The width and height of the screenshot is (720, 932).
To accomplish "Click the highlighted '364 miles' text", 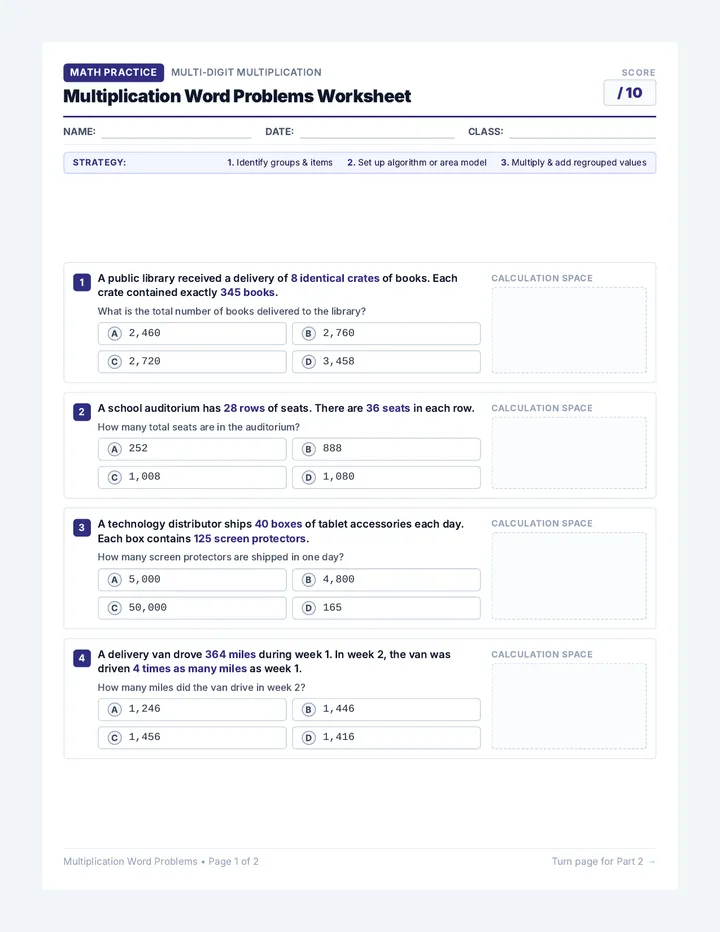I will [230, 654].
